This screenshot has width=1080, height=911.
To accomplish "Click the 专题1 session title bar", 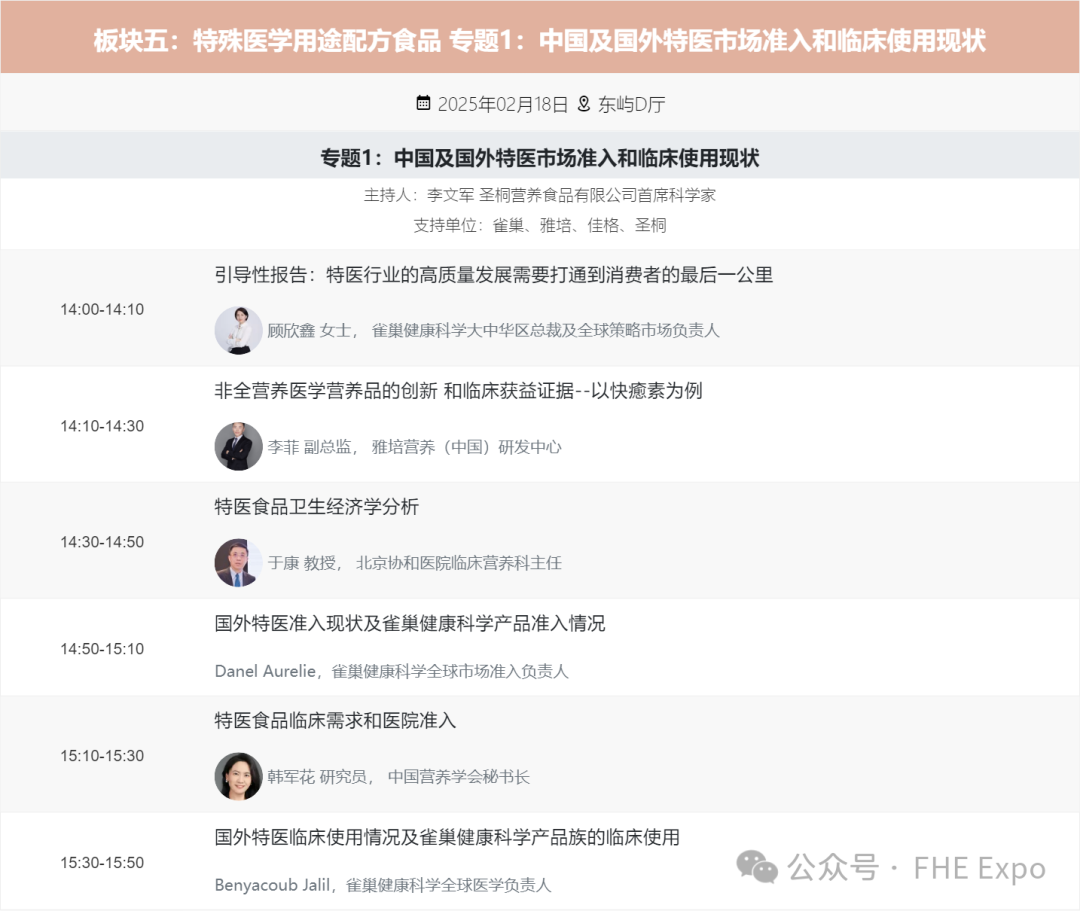I will pos(540,158).
